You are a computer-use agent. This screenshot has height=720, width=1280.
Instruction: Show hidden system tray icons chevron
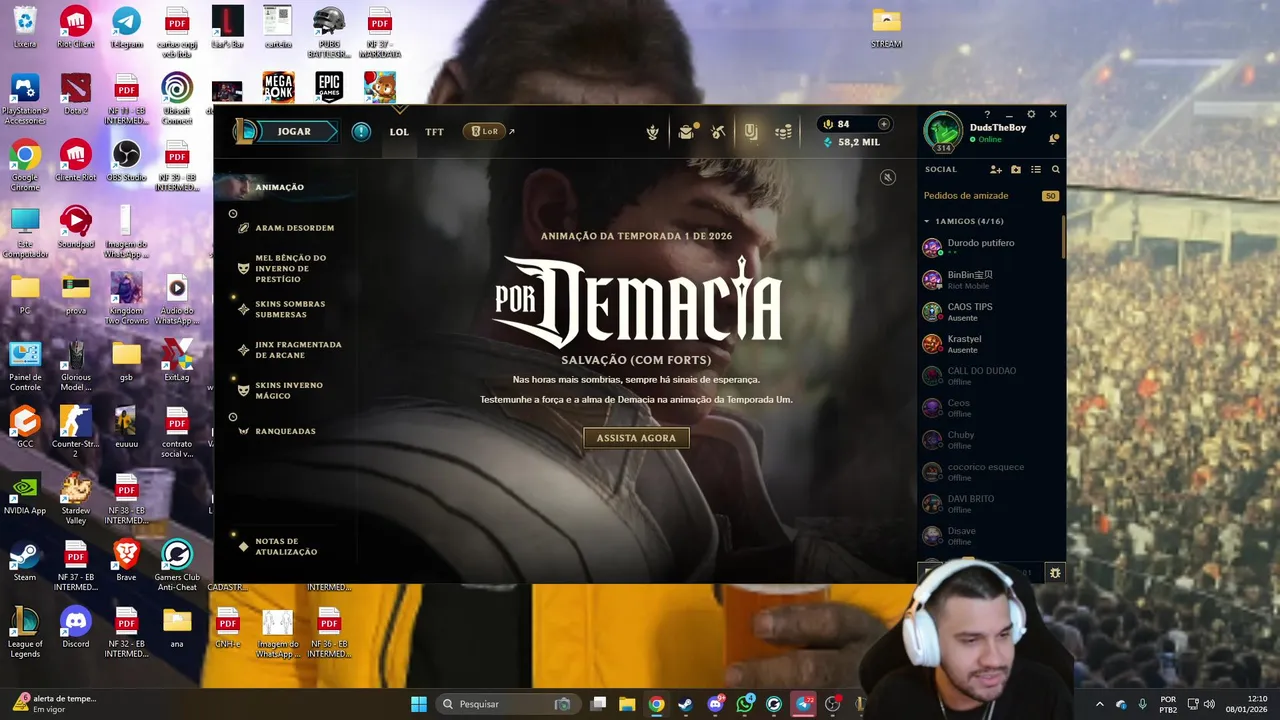(1099, 704)
